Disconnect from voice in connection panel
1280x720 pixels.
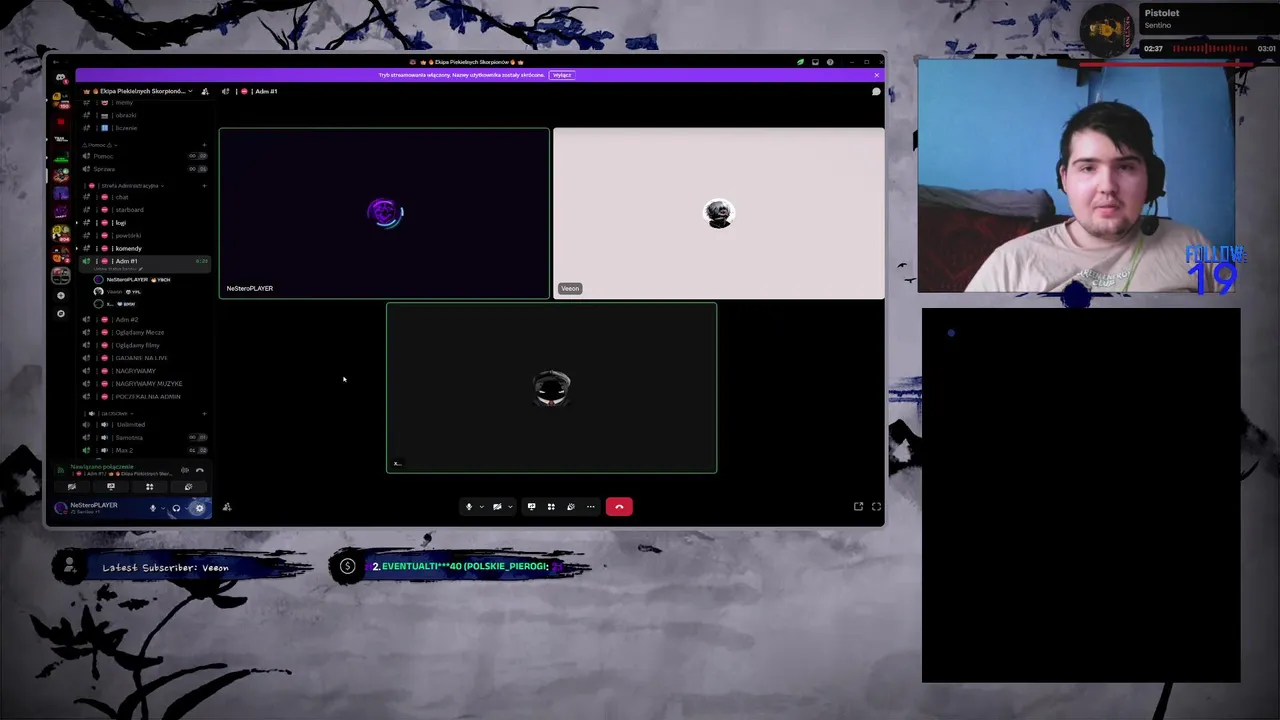point(200,470)
